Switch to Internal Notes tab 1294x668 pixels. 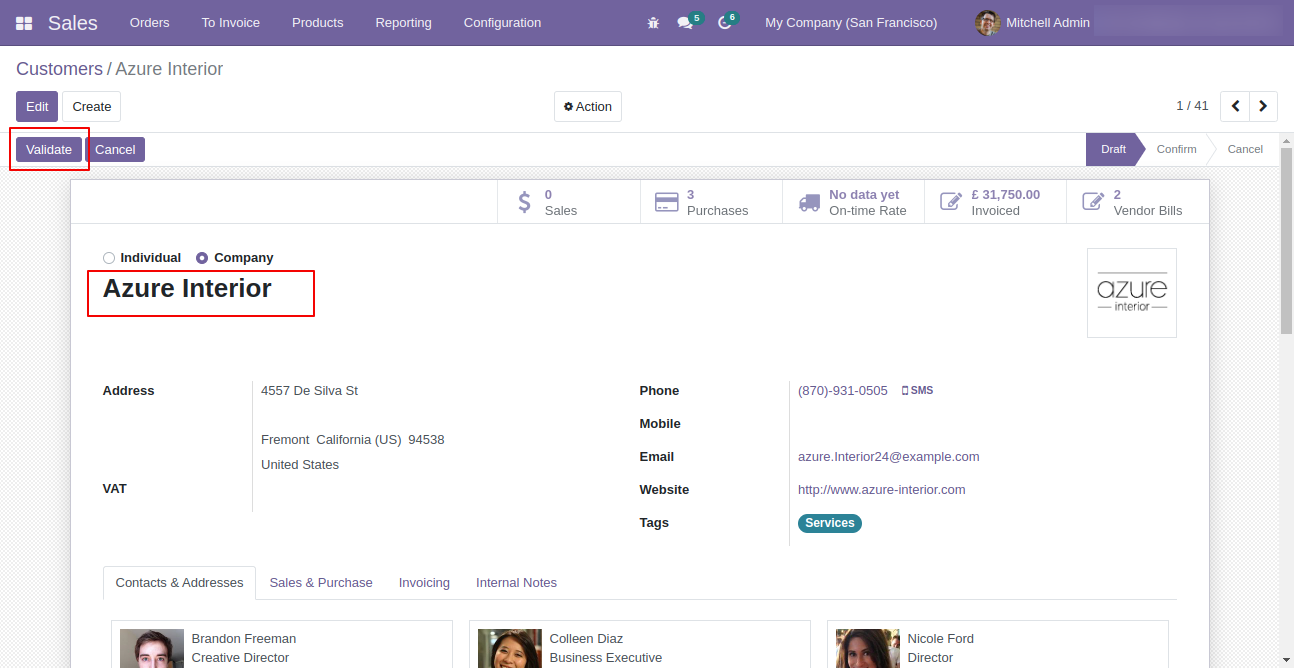click(x=516, y=583)
